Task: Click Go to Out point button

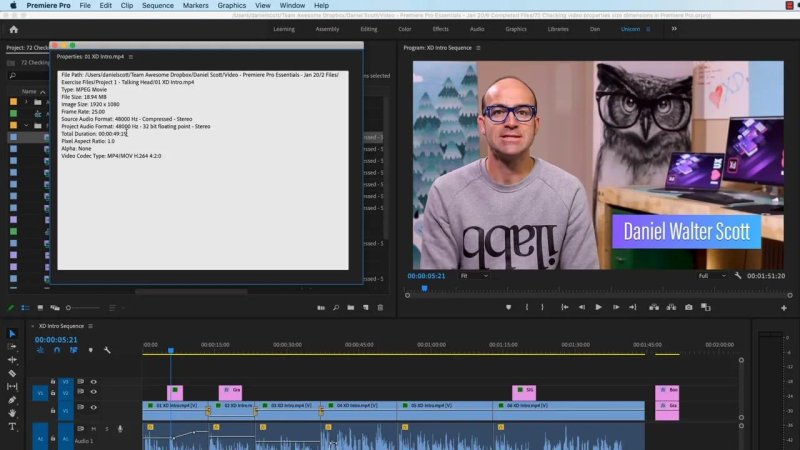Action: click(x=633, y=307)
